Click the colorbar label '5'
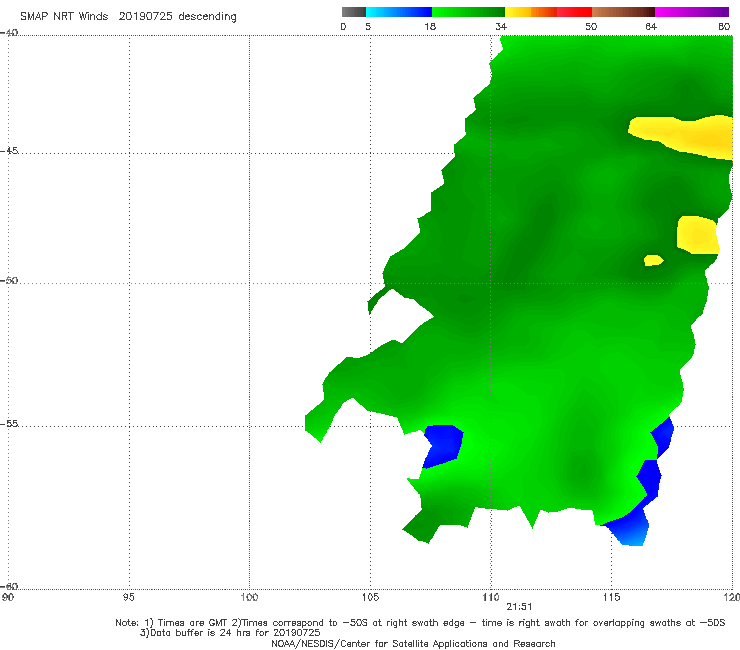The width and height of the screenshot is (740, 650). (x=368, y=26)
